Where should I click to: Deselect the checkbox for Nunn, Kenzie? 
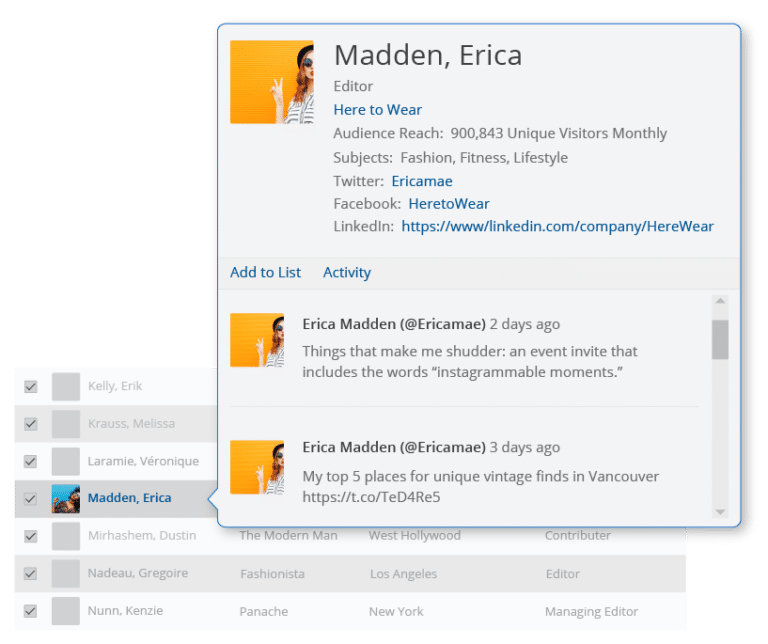tap(31, 611)
